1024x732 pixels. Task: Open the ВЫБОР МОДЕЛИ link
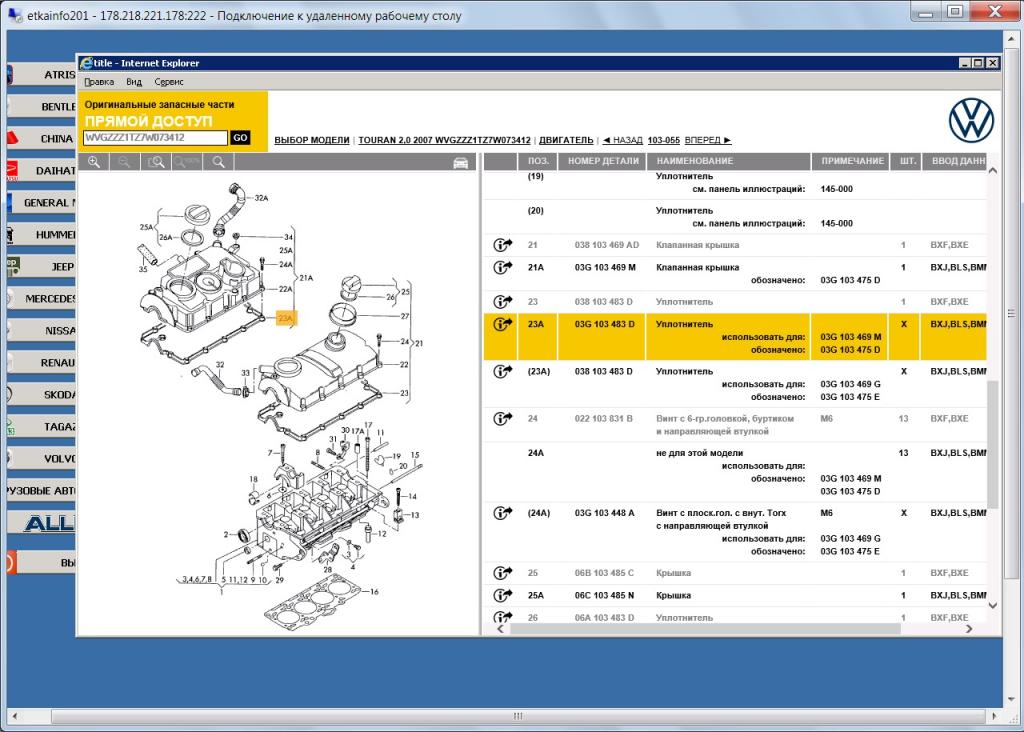(x=312, y=140)
